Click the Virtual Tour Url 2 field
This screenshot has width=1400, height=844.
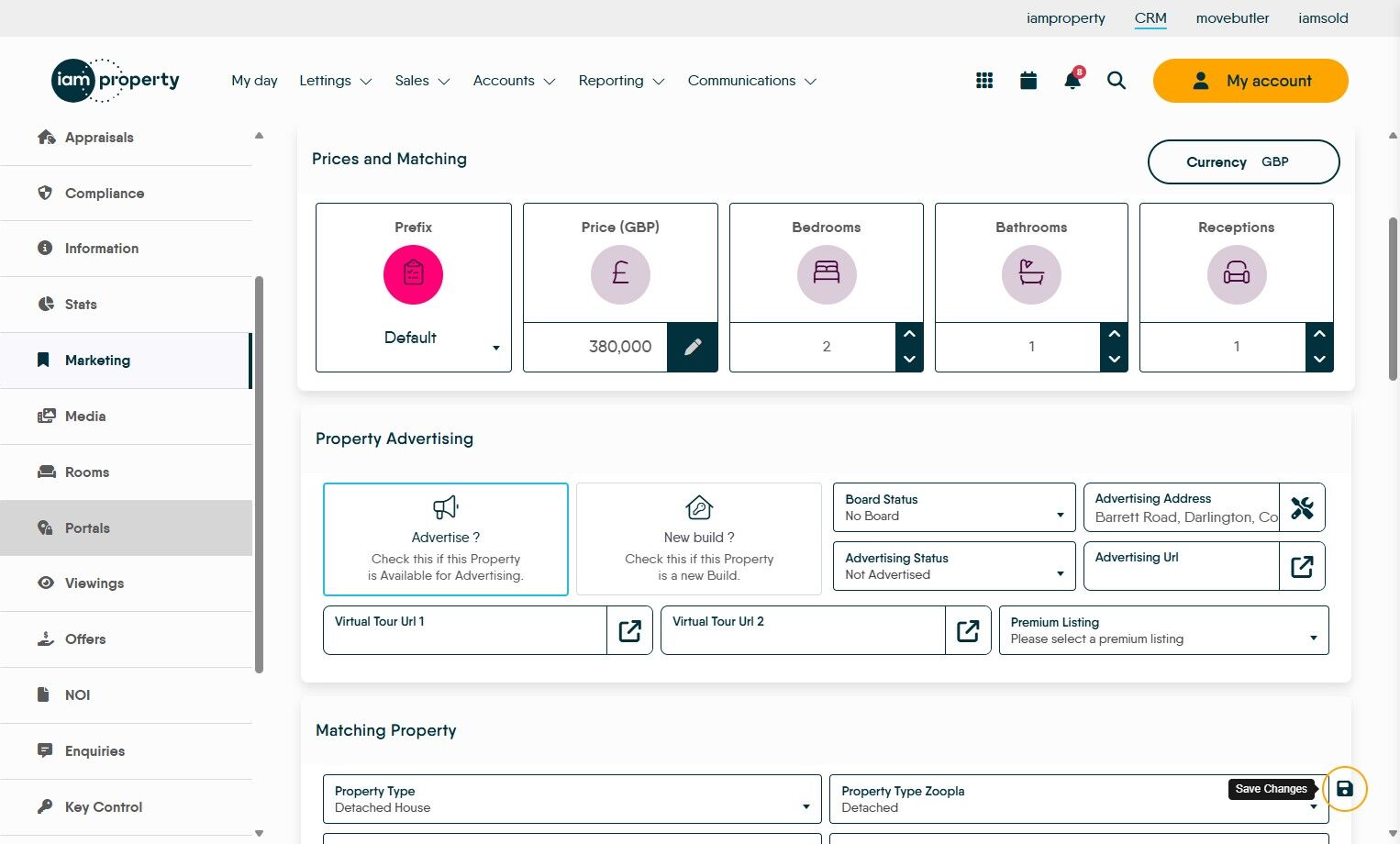point(803,630)
